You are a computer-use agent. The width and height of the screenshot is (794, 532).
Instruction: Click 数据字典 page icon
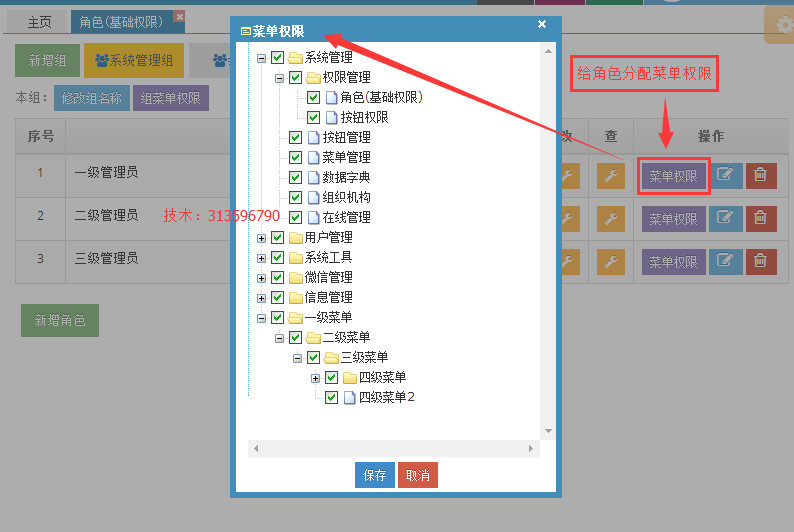pos(313,177)
